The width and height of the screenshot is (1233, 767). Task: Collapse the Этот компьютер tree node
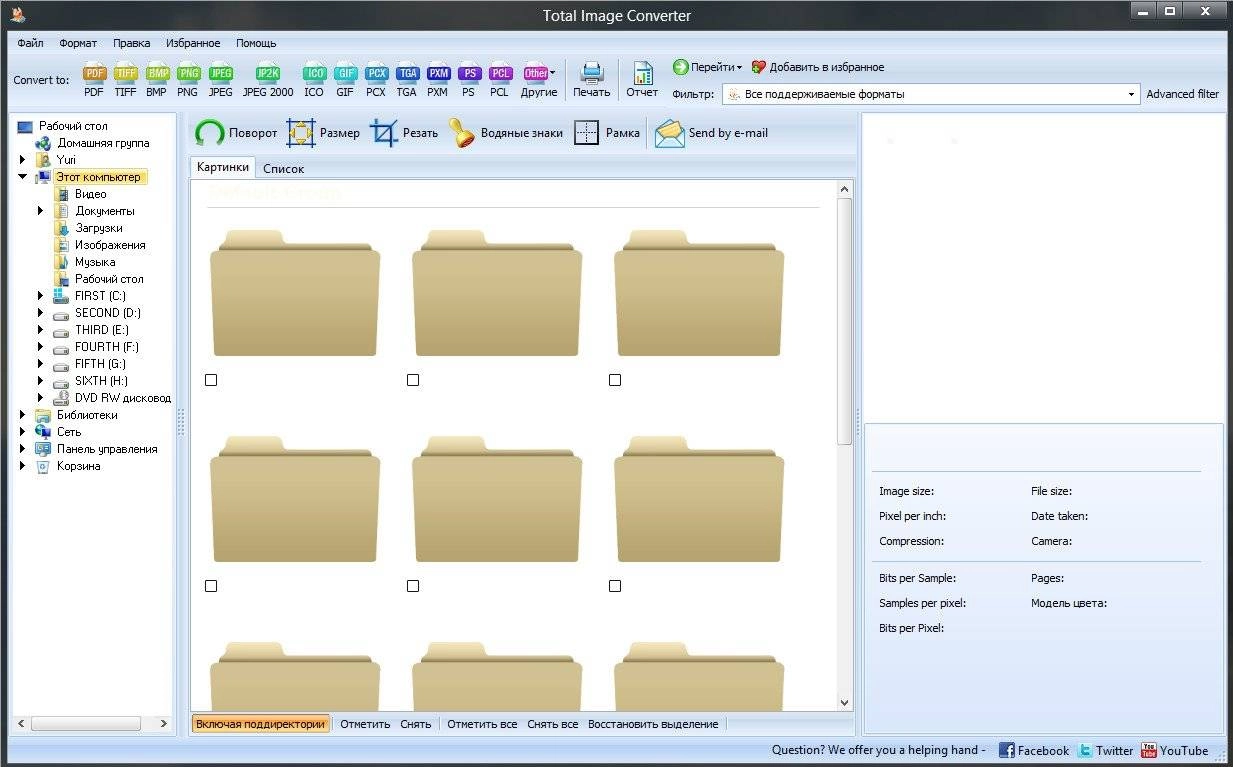point(23,177)
